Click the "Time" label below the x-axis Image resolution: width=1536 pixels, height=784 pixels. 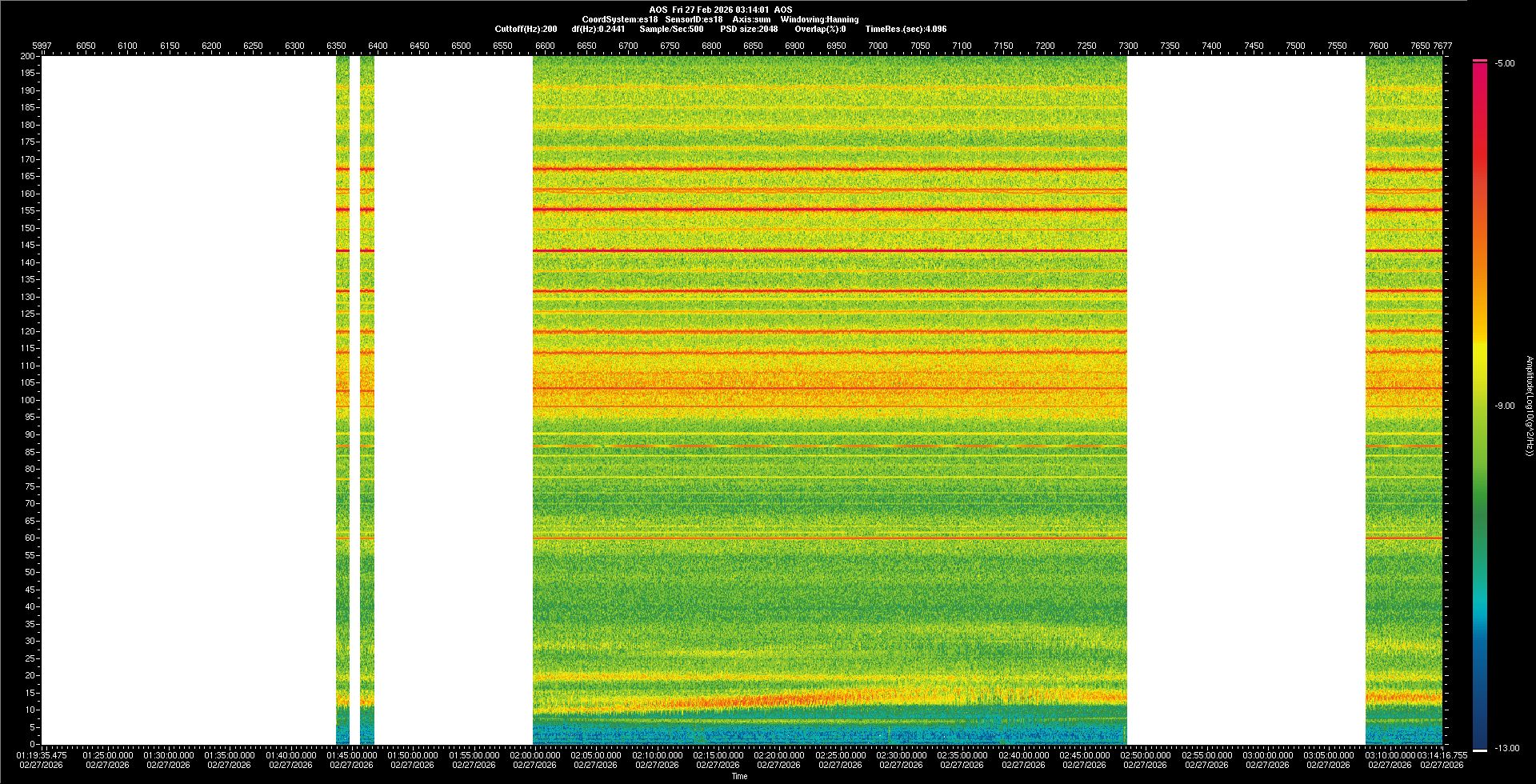click(x=739, y=777)
